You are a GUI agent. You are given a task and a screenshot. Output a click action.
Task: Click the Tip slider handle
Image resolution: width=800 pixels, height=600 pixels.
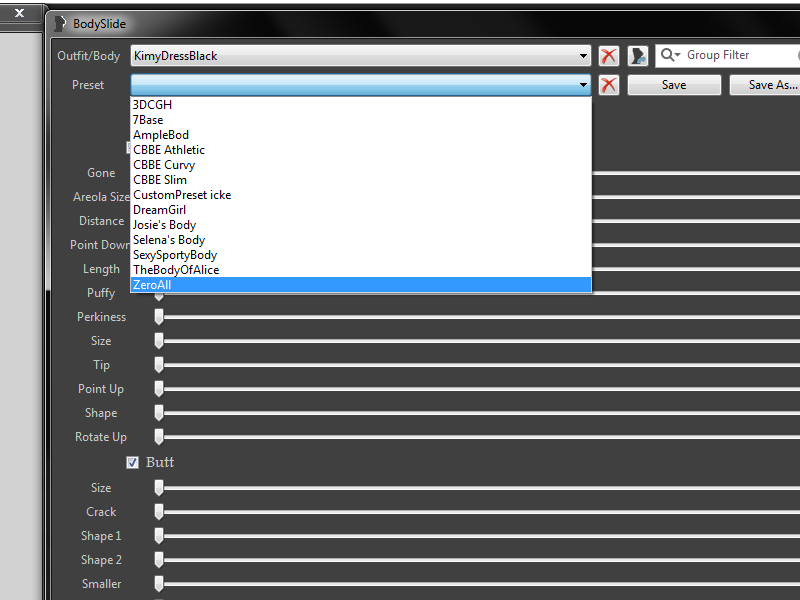(159, 365)
